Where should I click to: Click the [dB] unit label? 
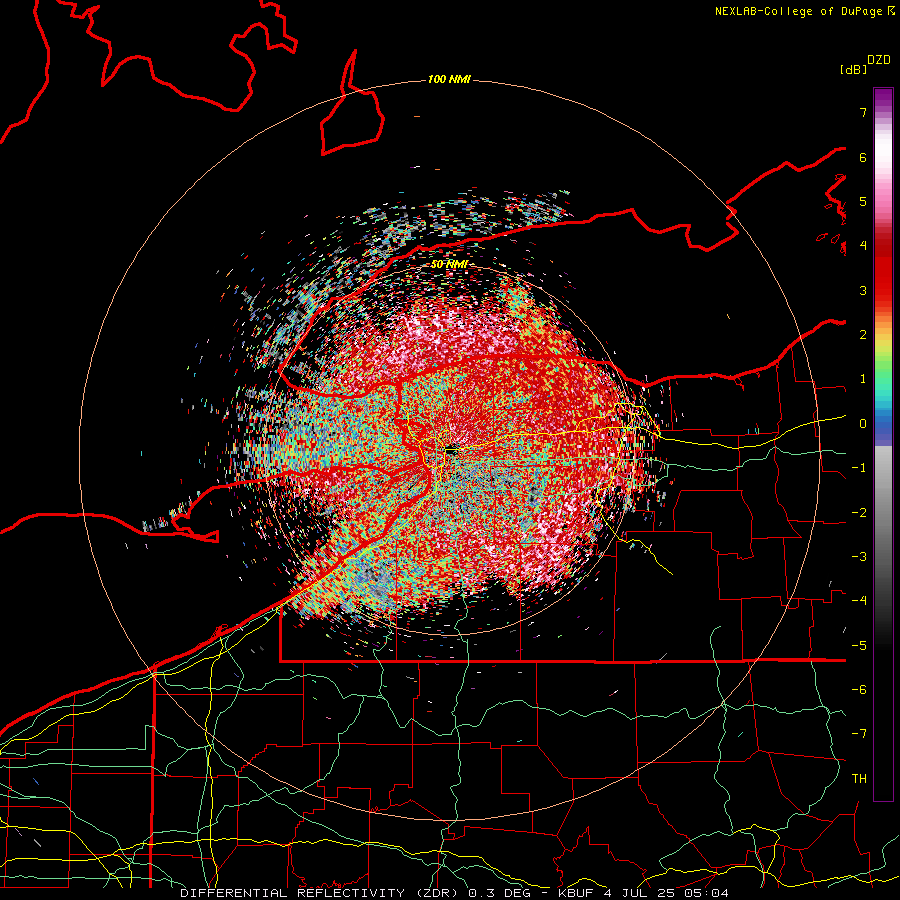[853, 69]
